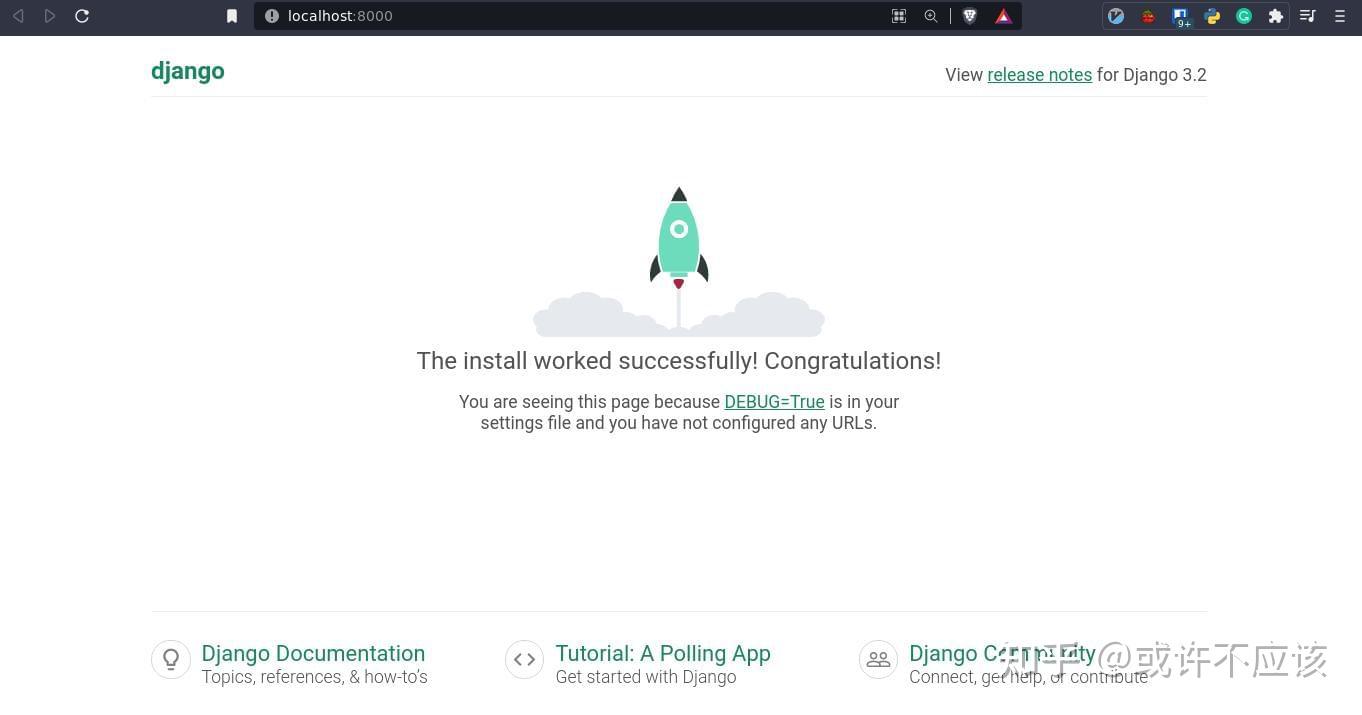The height and width of the screenshot is (715, 1362).
Task: Click the DEBUG=True link
Action: pyautogui.click(x=774, y=402)
